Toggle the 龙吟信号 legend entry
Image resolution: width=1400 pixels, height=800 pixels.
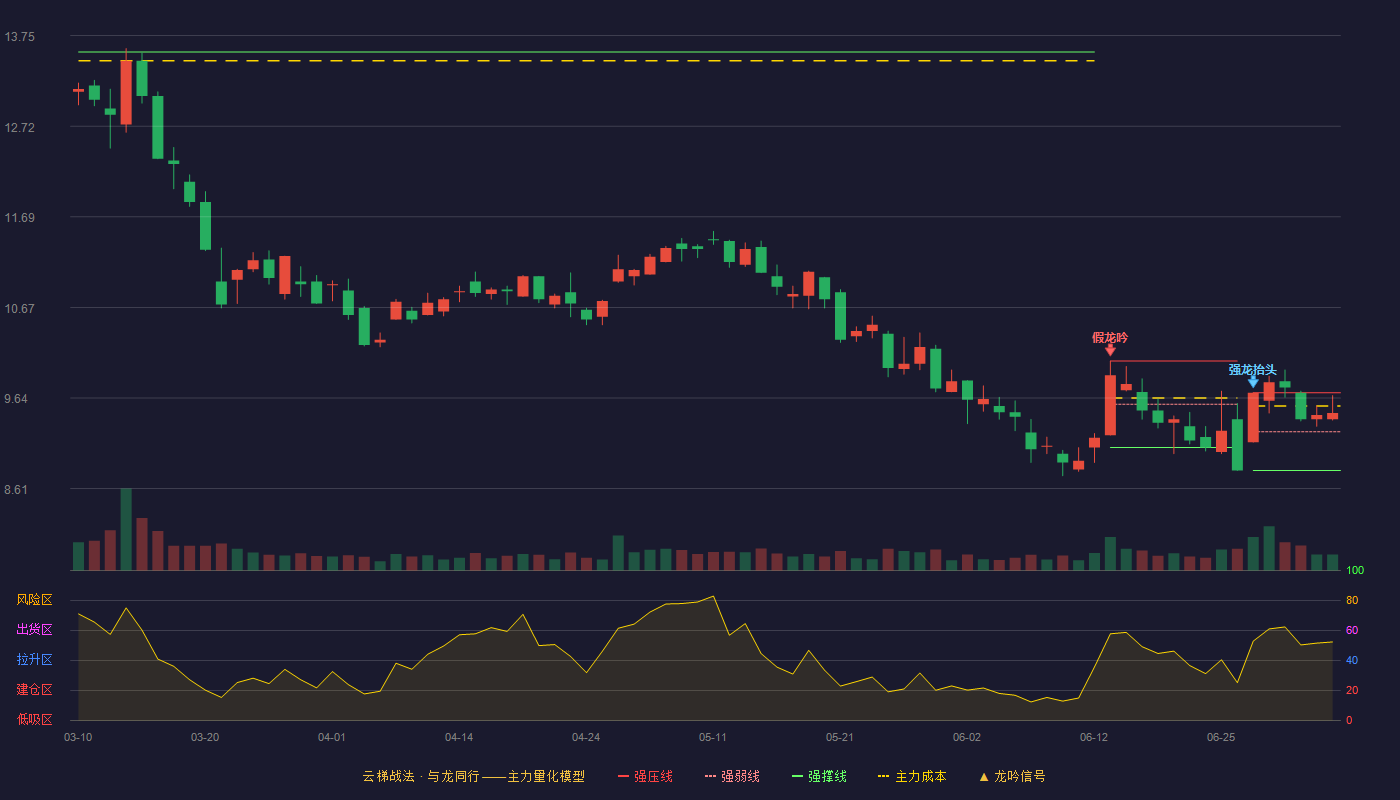click(x=1012, y=776)
